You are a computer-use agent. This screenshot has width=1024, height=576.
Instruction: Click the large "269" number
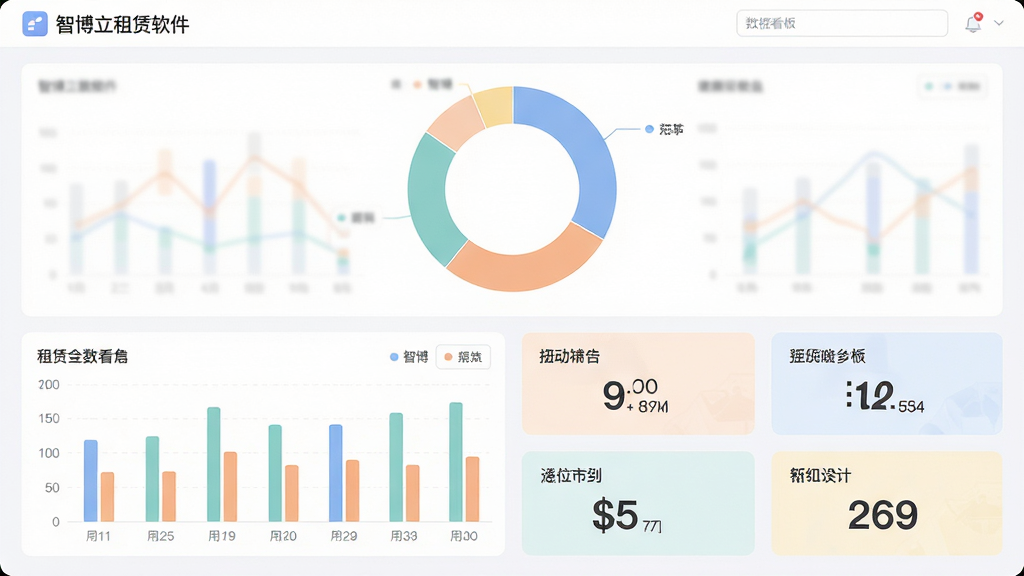[883, 515]
